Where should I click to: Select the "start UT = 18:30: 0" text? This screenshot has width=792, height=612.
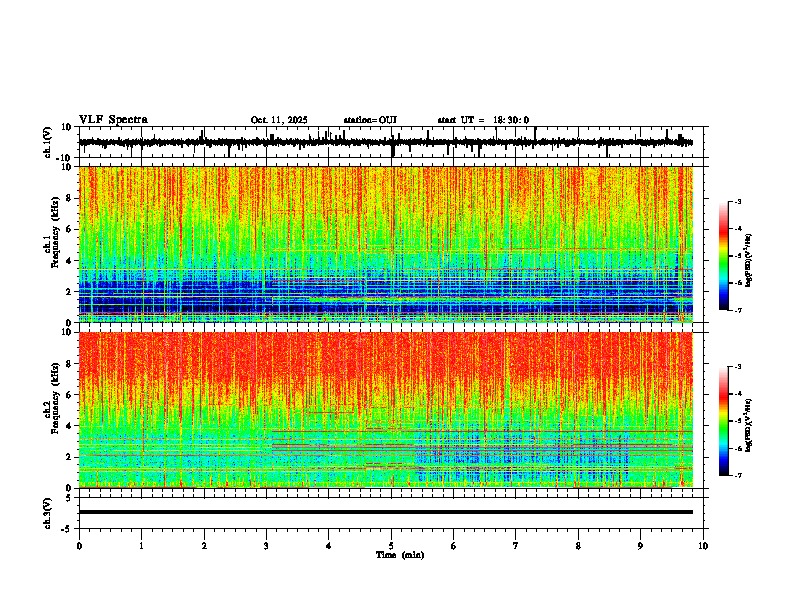coord(483,120)
